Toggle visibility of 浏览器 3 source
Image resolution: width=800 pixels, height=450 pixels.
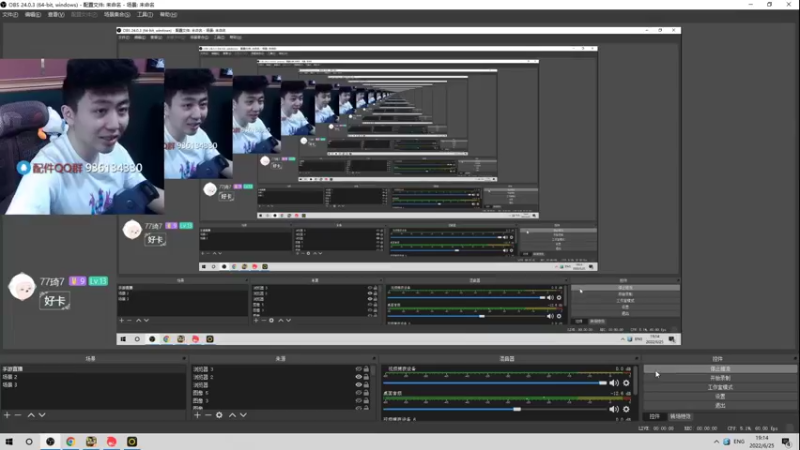click(x=359, y=369)
